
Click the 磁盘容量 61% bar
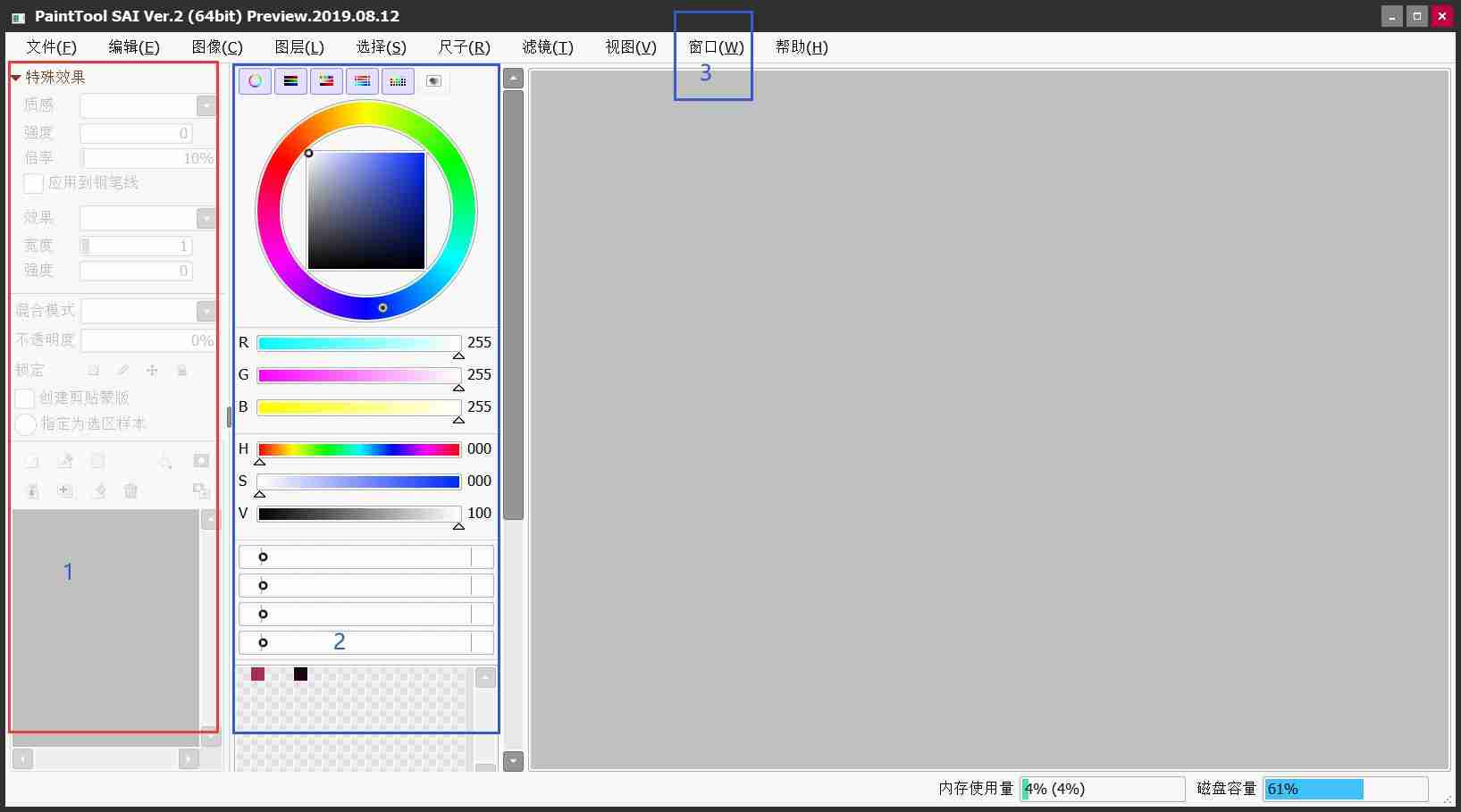click(x=1346, y=789)
